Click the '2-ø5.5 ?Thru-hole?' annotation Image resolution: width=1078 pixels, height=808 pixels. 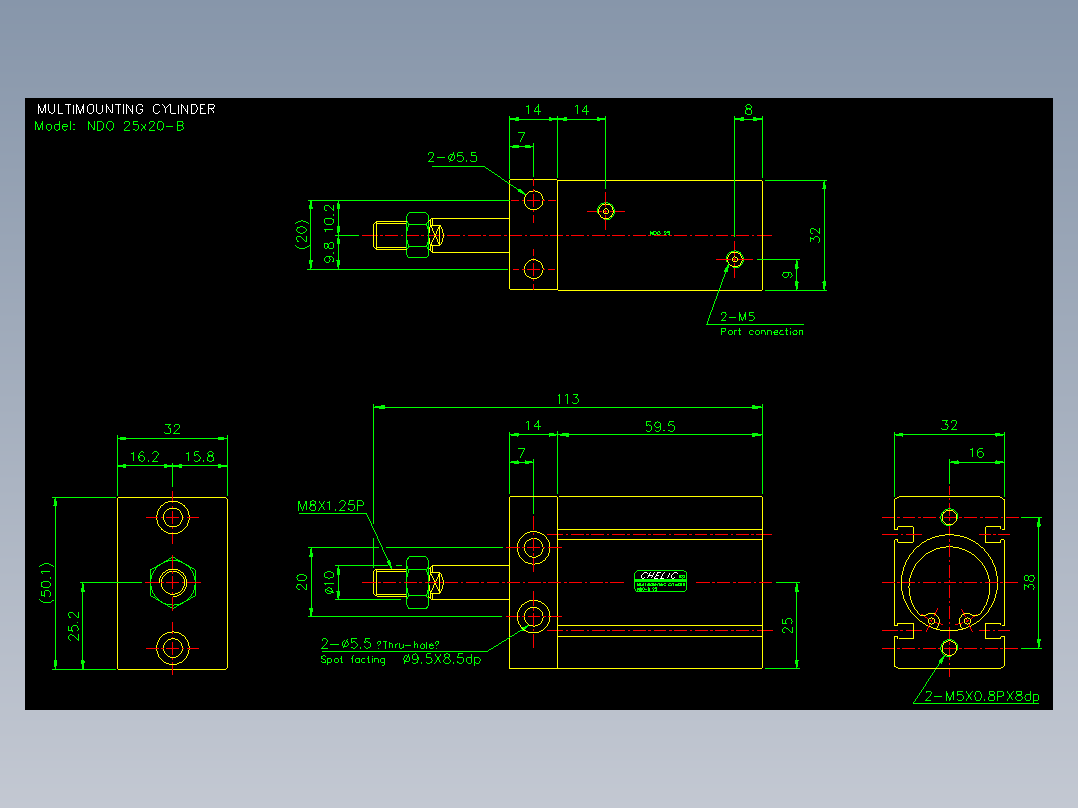coord(380,644)
